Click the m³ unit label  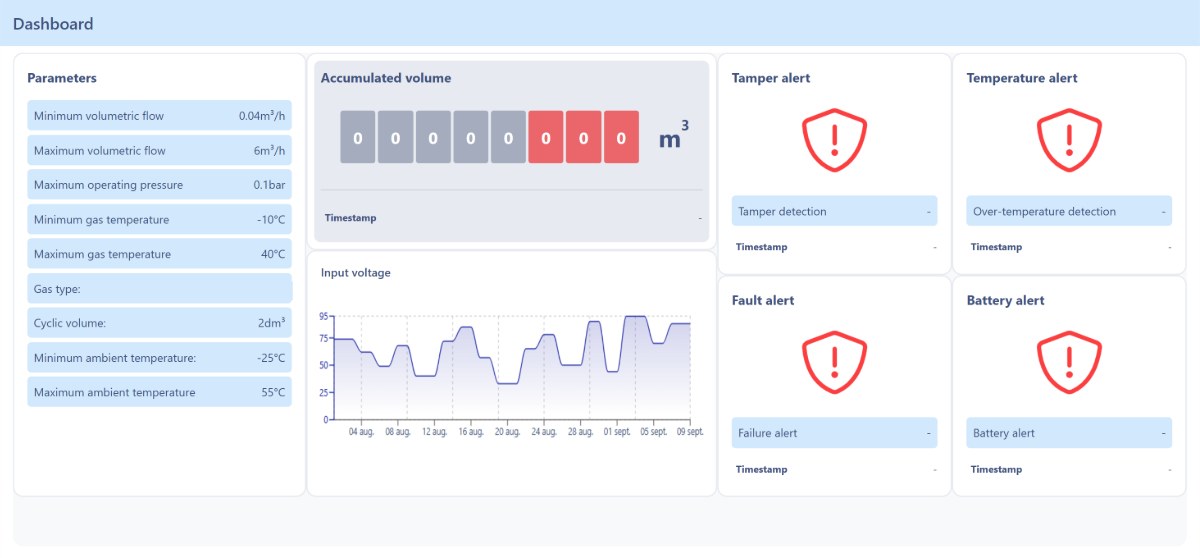(x=674, y=135)
